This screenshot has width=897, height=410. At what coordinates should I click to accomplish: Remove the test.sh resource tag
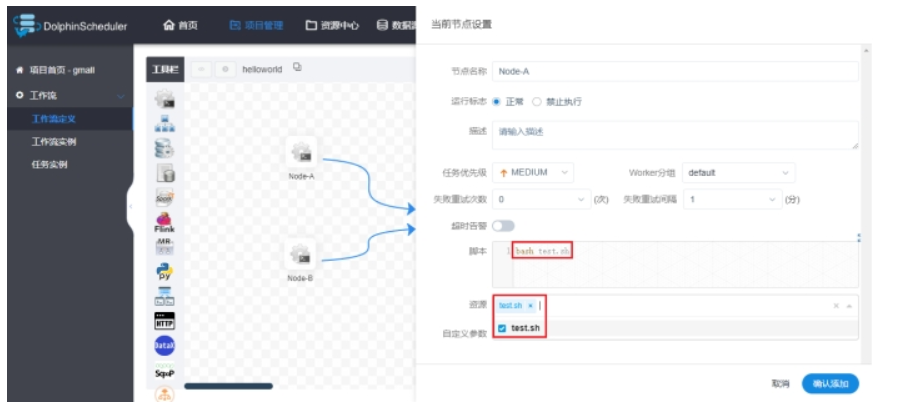pyautogui.click(x=530, y=306)
